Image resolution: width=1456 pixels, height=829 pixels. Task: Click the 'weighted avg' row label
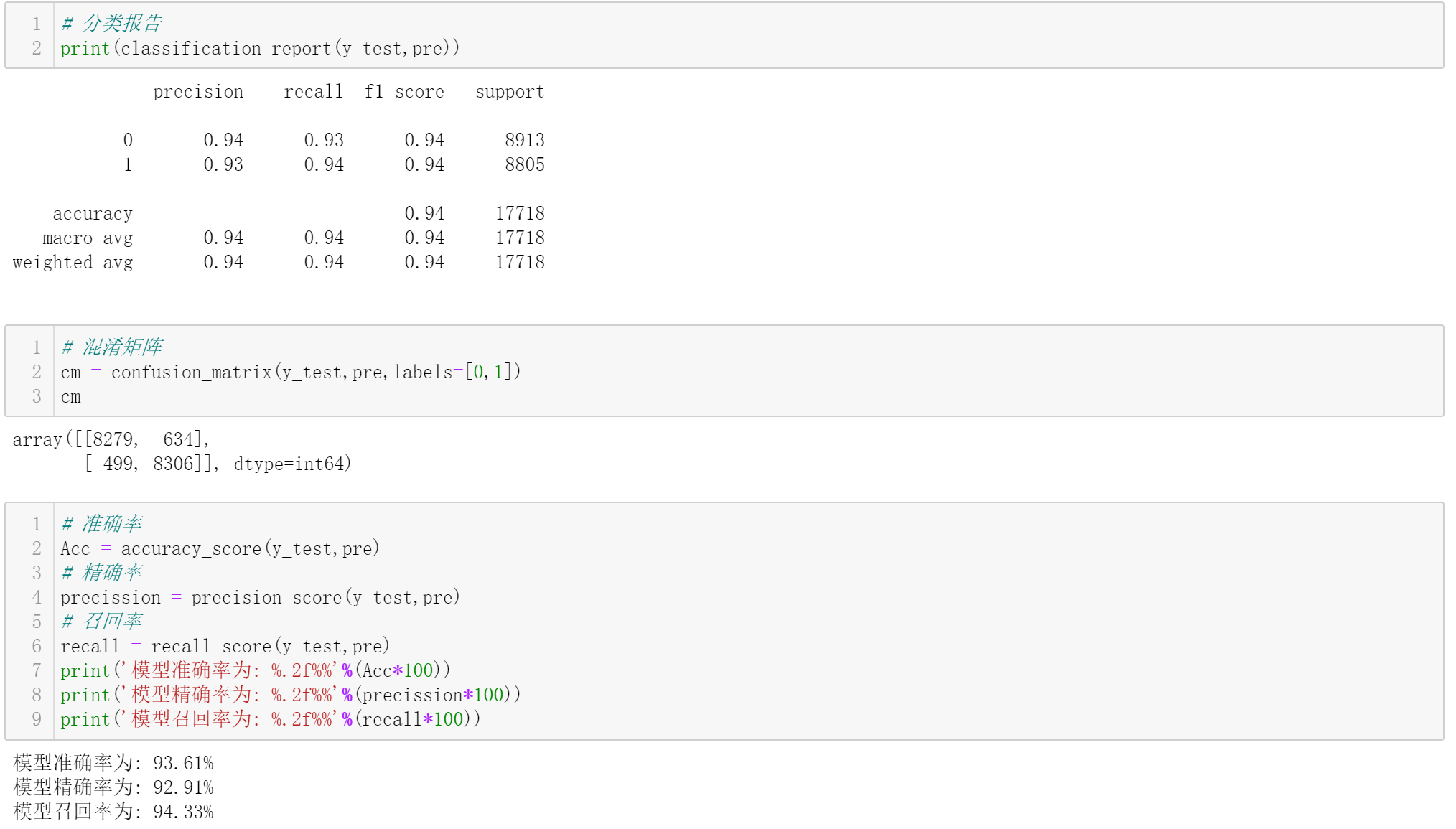[x=73, y=263]
